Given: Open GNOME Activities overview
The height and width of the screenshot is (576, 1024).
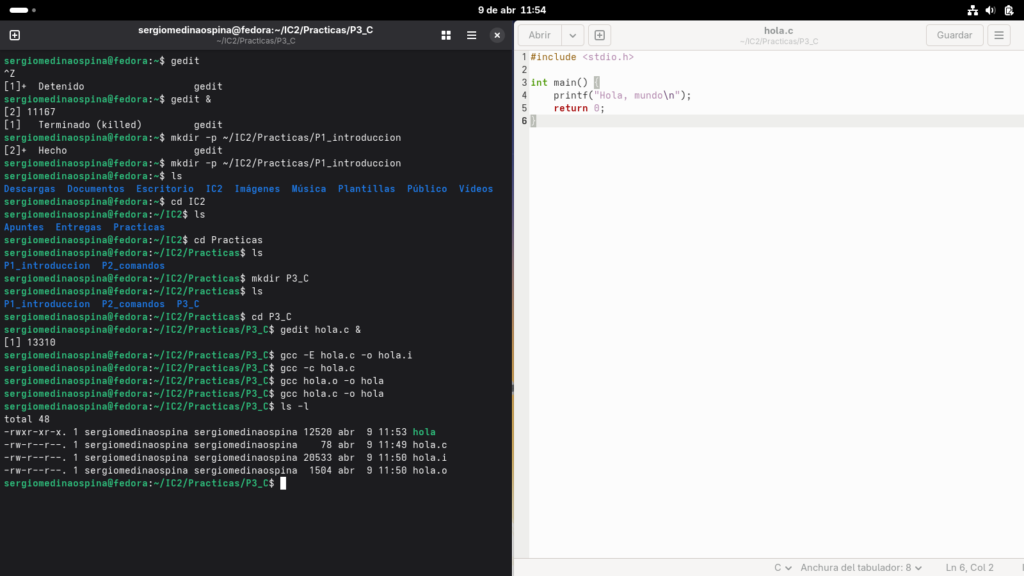Looking at the screenshot, I should click(x=19, y=9).
